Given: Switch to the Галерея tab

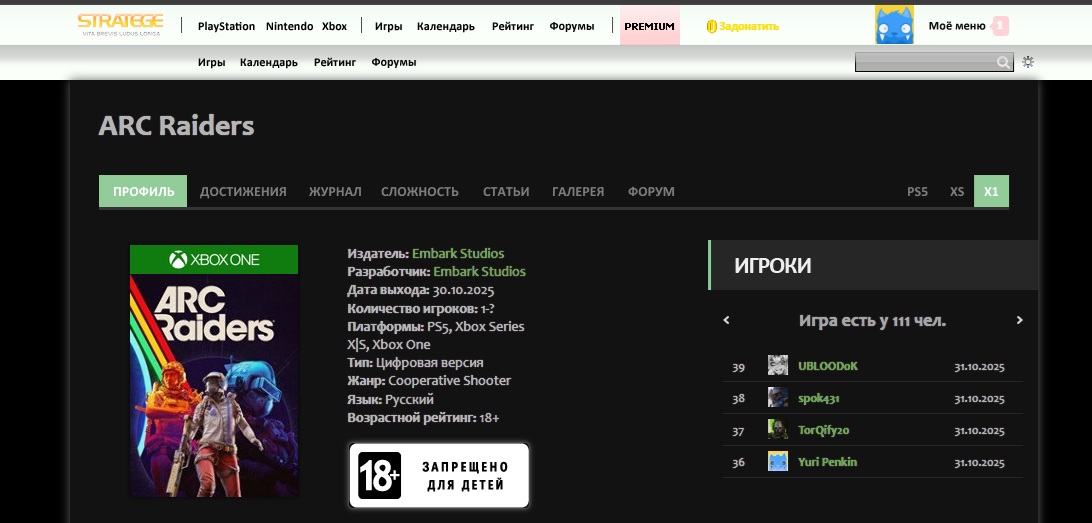Looking at the screenshot, I should click(x=578, y=192).
